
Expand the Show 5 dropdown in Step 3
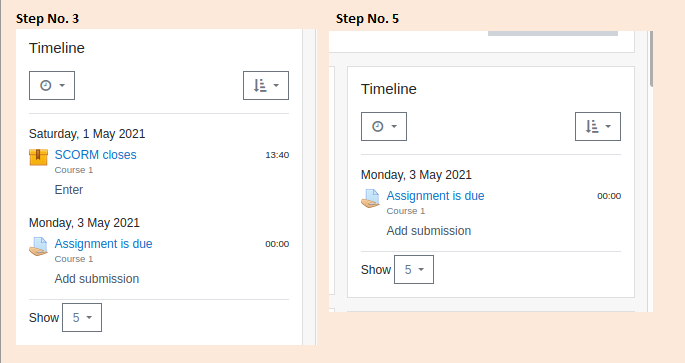[82, 318]
